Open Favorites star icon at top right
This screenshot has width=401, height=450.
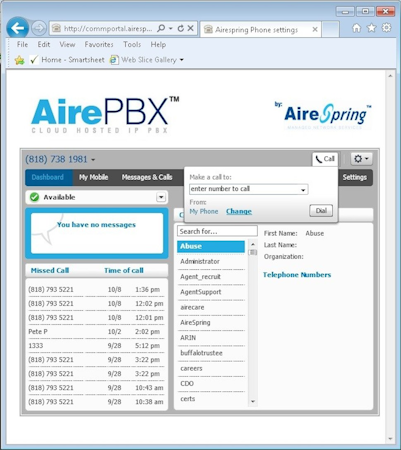coord(371,28)
